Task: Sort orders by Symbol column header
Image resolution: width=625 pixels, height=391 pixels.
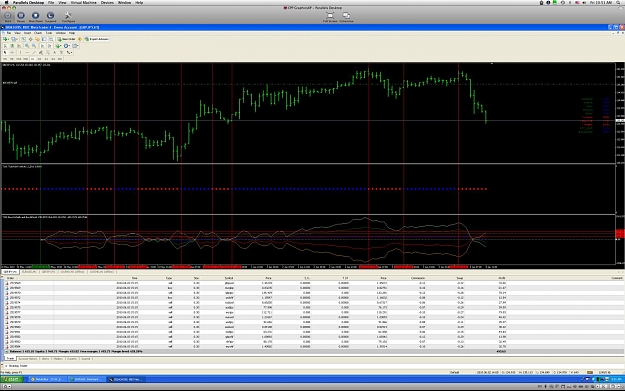Action: click(228, 278)
